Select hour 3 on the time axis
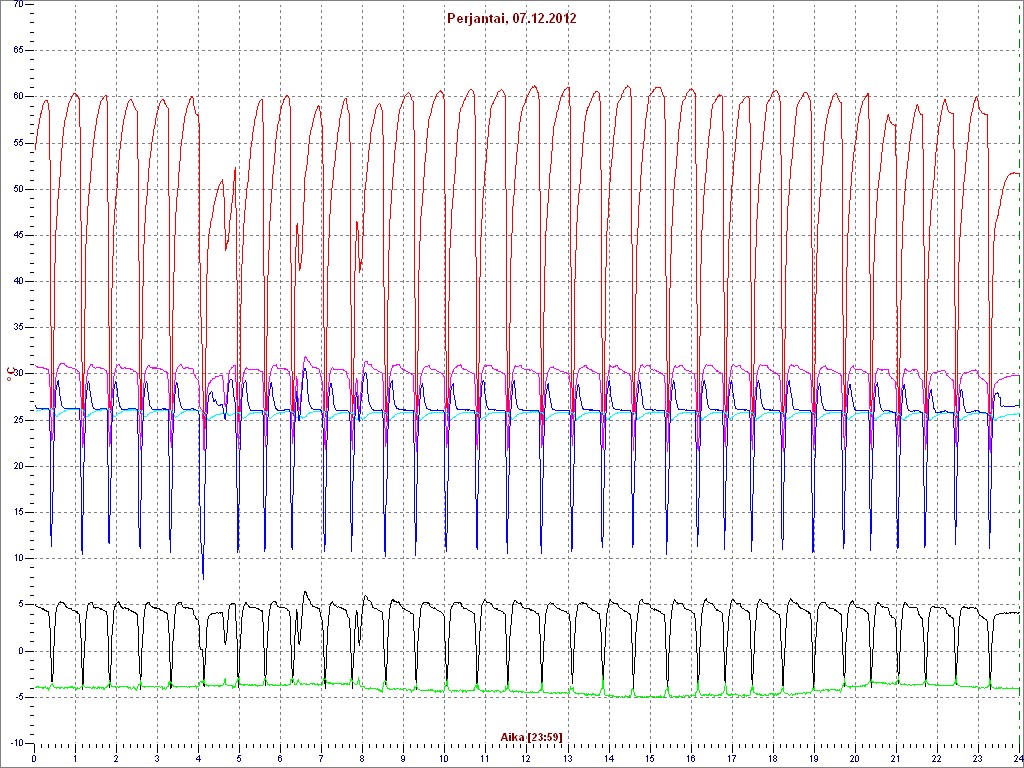The image size is (1024, 768). pos(157,759)
